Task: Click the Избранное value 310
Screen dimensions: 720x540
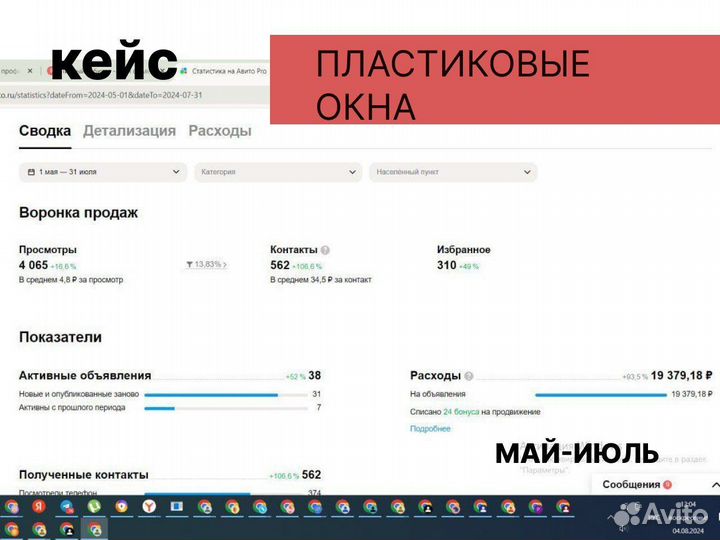Action: (446, 265)
